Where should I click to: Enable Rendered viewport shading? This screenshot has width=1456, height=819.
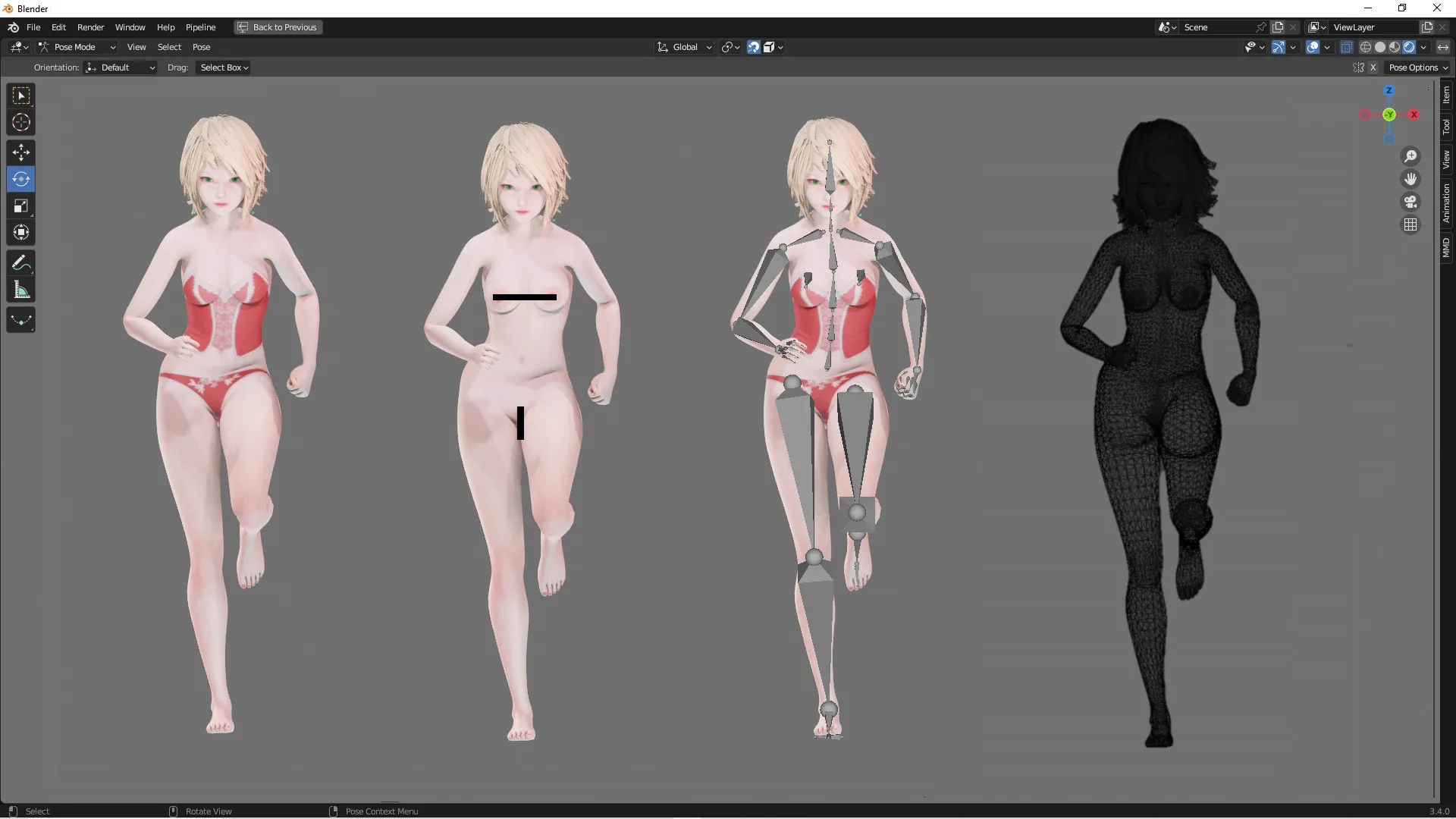1409,46
